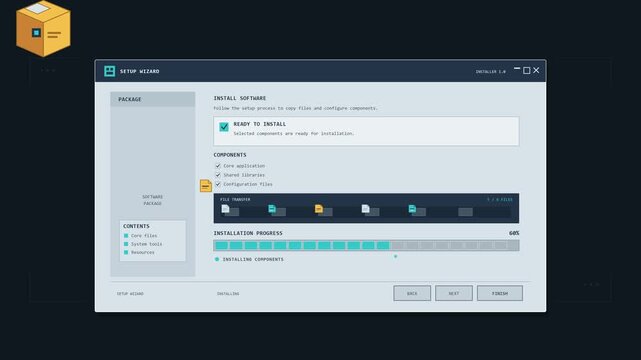The height and width of the screenshot is (360, 641).
Task: Click the second teal file icon in File Transfer
Action: [x=412, y=209]
